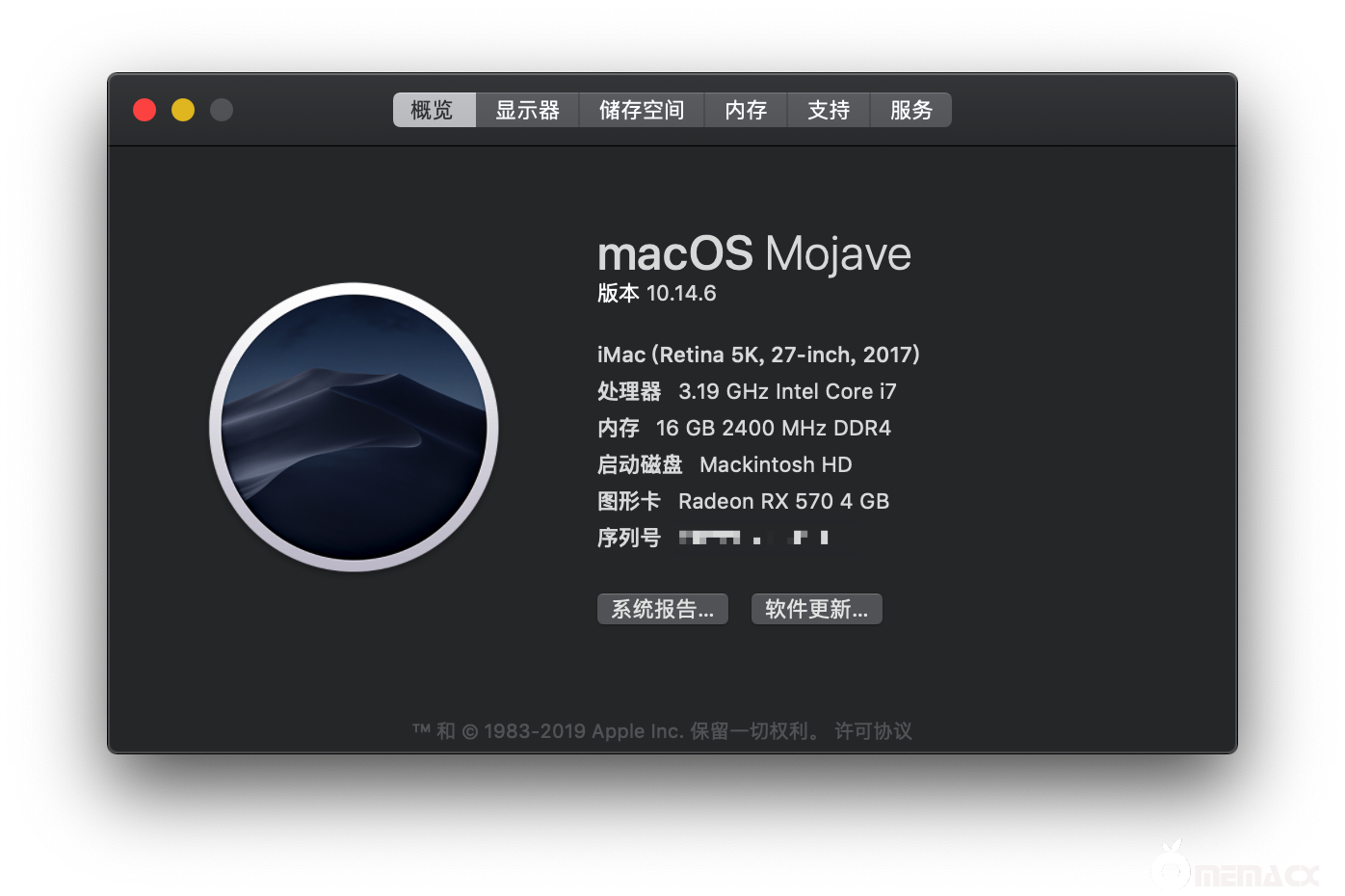Click the 软件更新 button
The image size is (1345, 896).
tap(817, 609)
